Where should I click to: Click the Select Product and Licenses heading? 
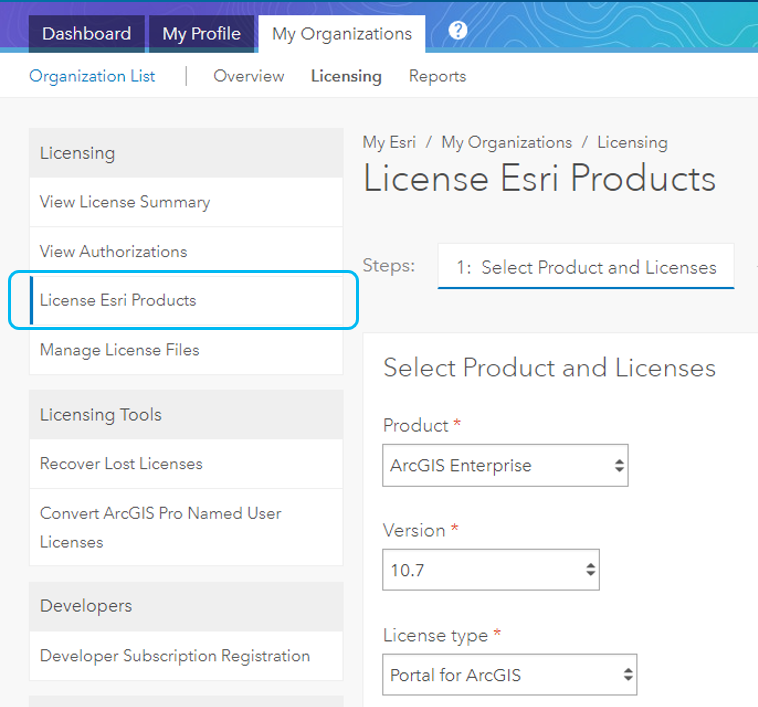tap(549, 368)
